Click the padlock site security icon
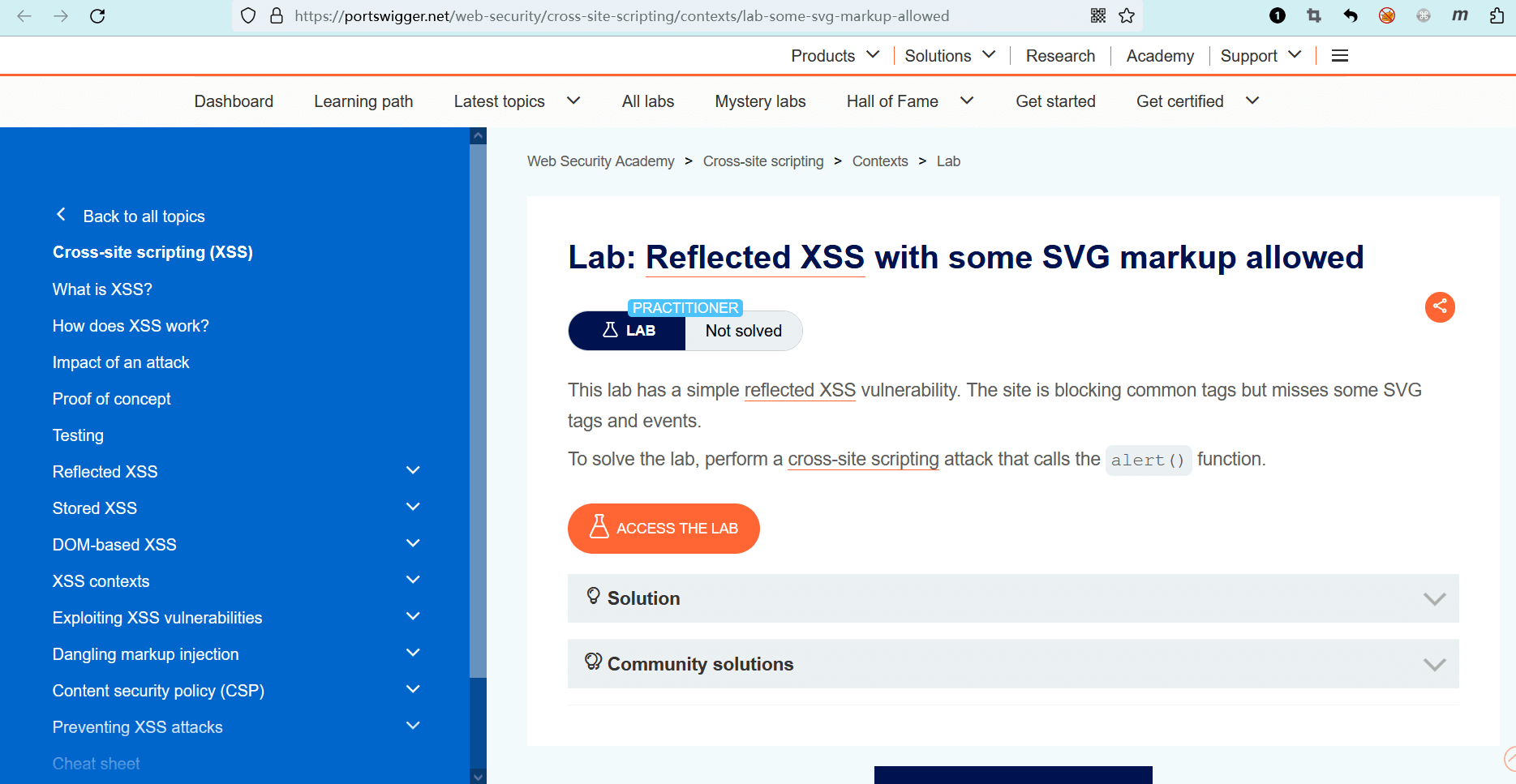 point(277,16)
